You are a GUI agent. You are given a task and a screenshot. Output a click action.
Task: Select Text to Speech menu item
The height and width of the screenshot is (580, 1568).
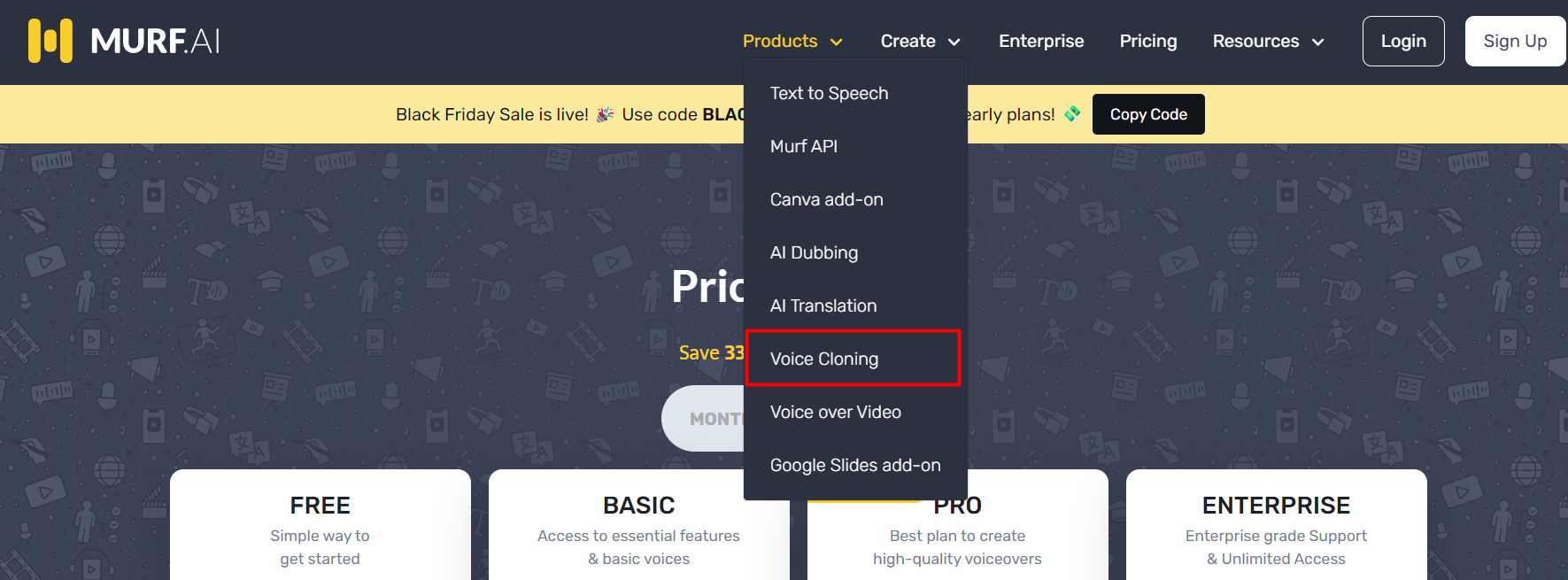pyautogui.click(x=829, y=93)
